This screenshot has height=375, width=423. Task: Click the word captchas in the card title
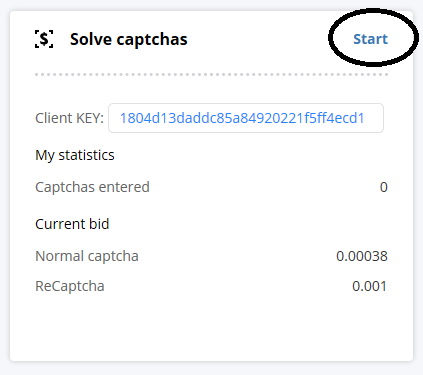[152, 40]
